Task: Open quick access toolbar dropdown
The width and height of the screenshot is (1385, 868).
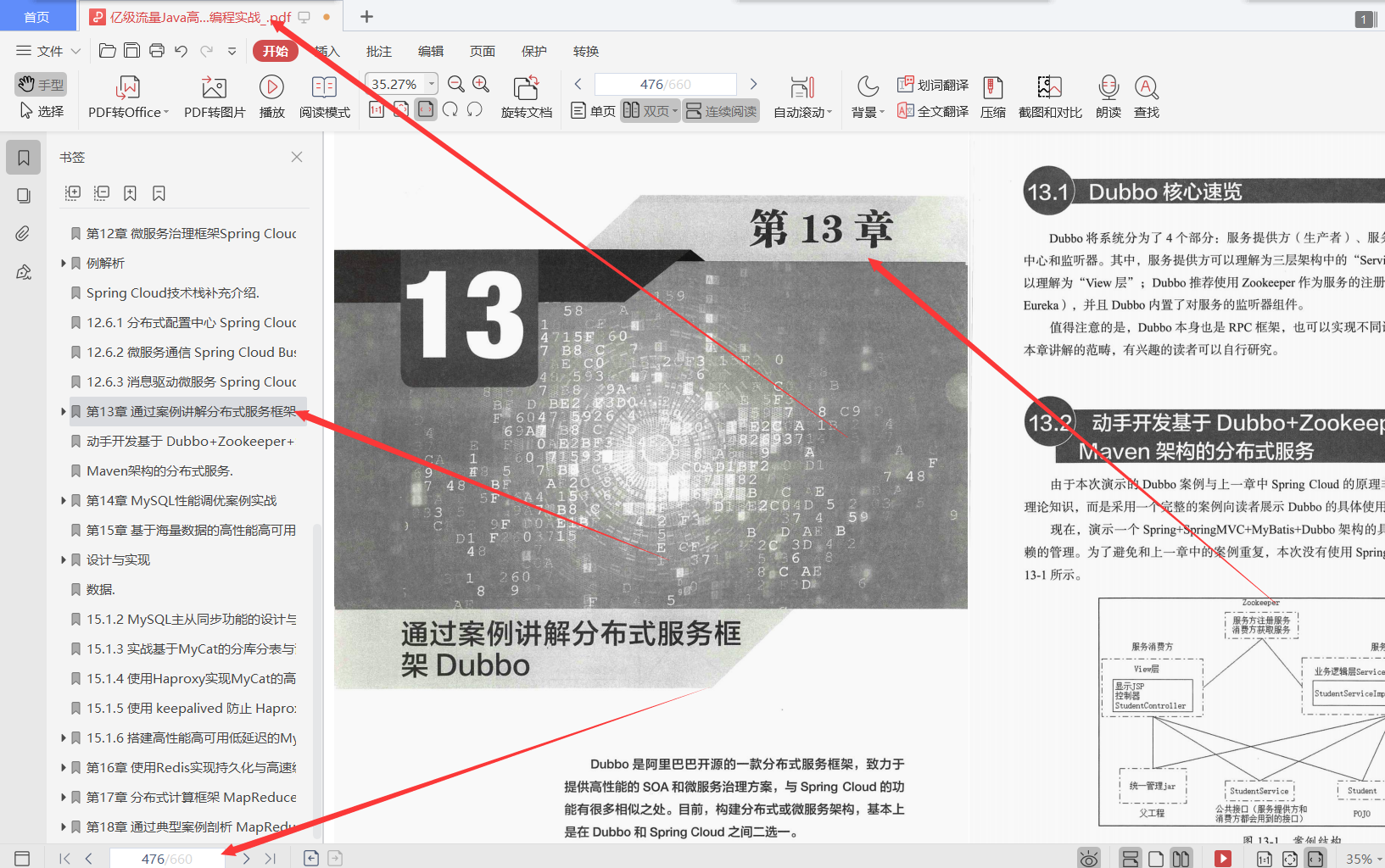Action: tap(232, 52)
